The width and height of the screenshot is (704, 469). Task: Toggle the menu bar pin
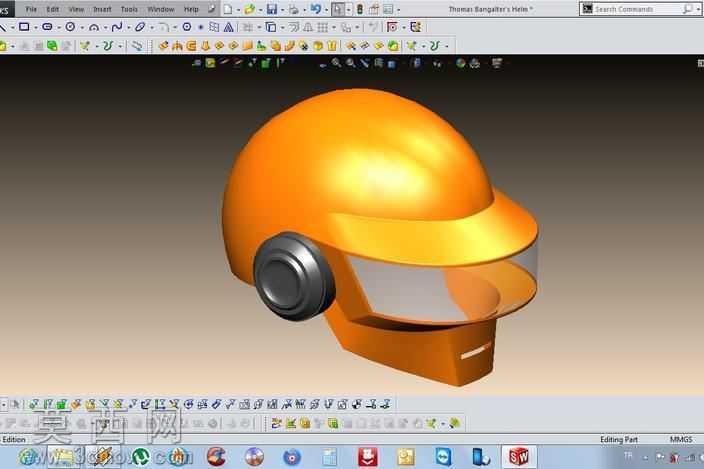pyautogui.click(x=211, y=9)
